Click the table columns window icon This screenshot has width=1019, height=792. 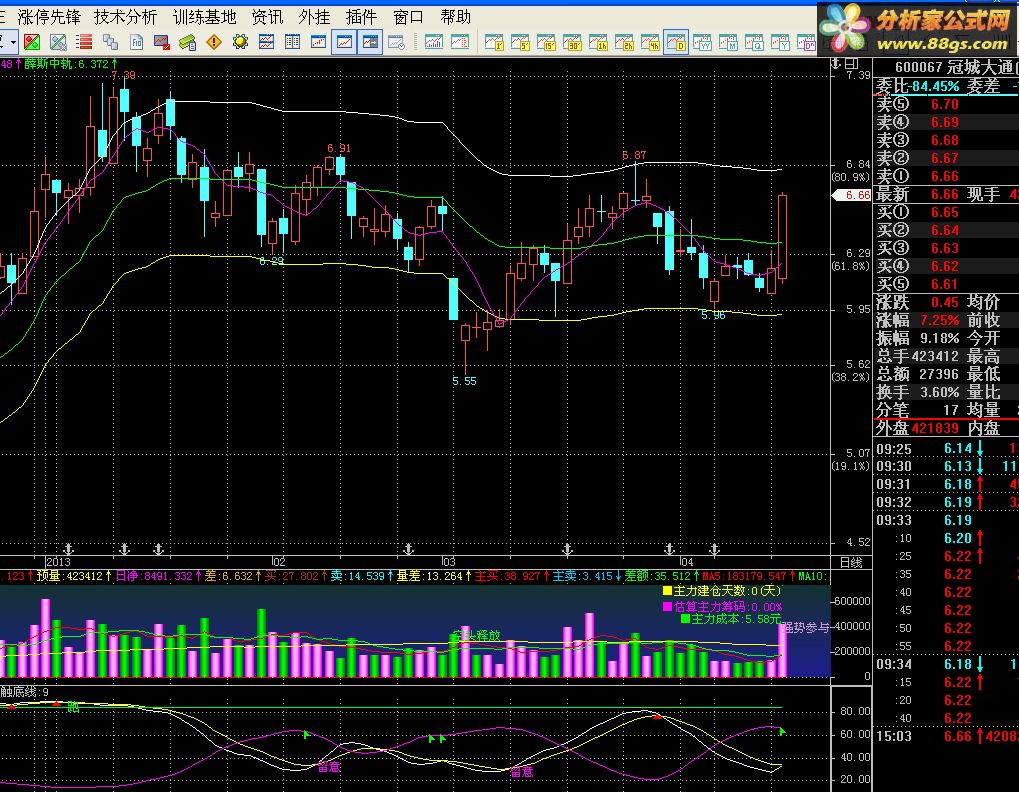click(292, 43)
